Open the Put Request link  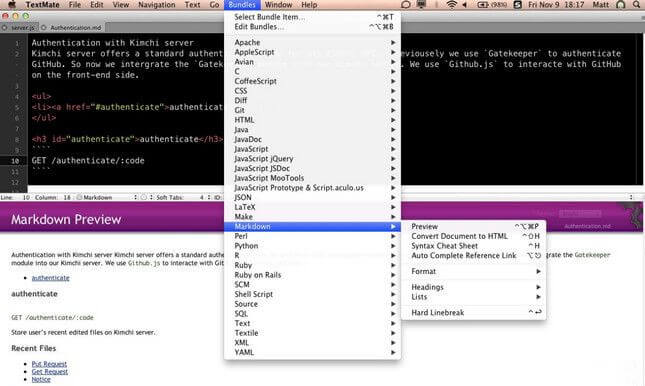[49, 364]
